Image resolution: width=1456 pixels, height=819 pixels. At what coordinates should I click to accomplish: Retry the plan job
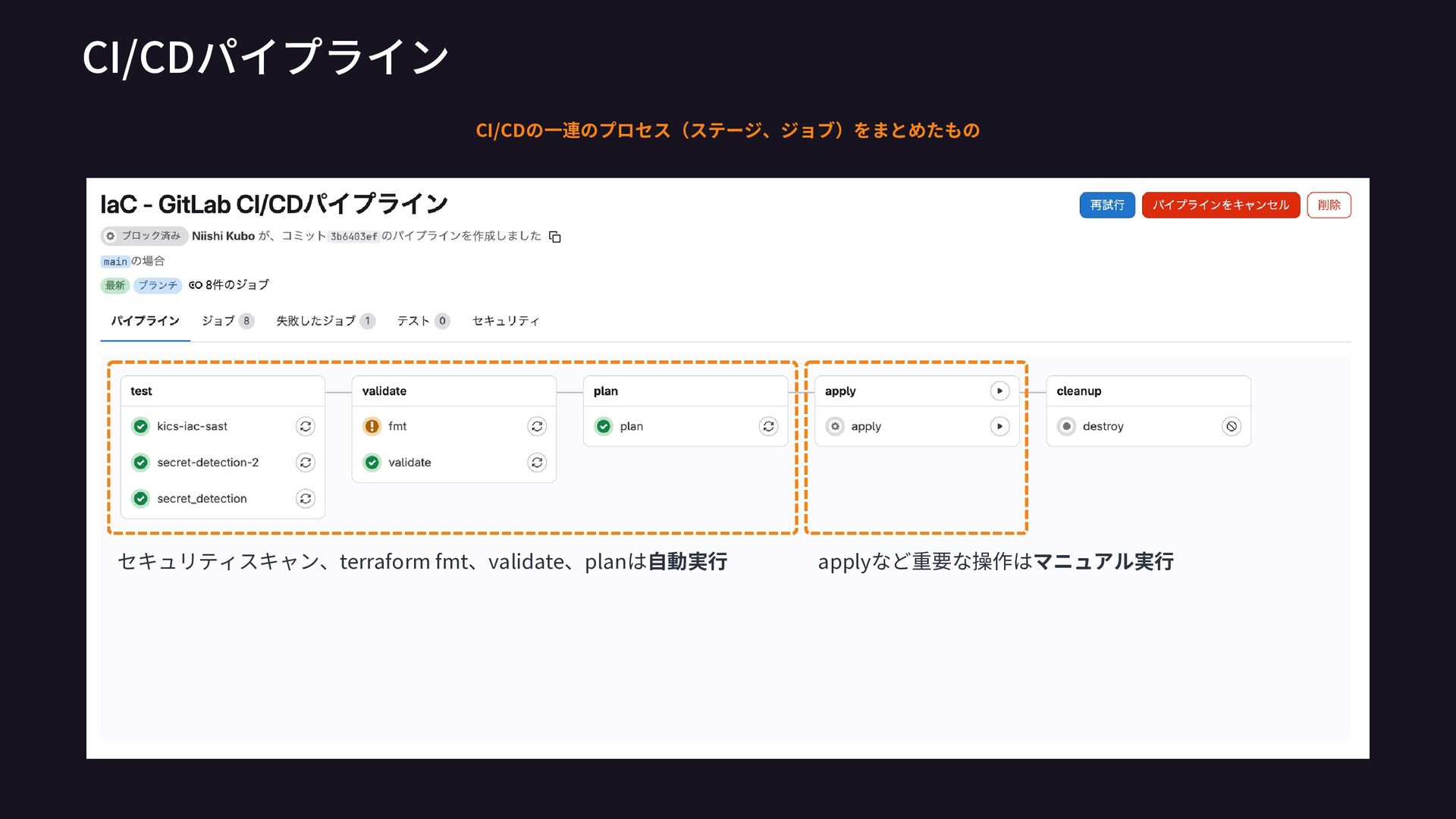click(768, 426)
